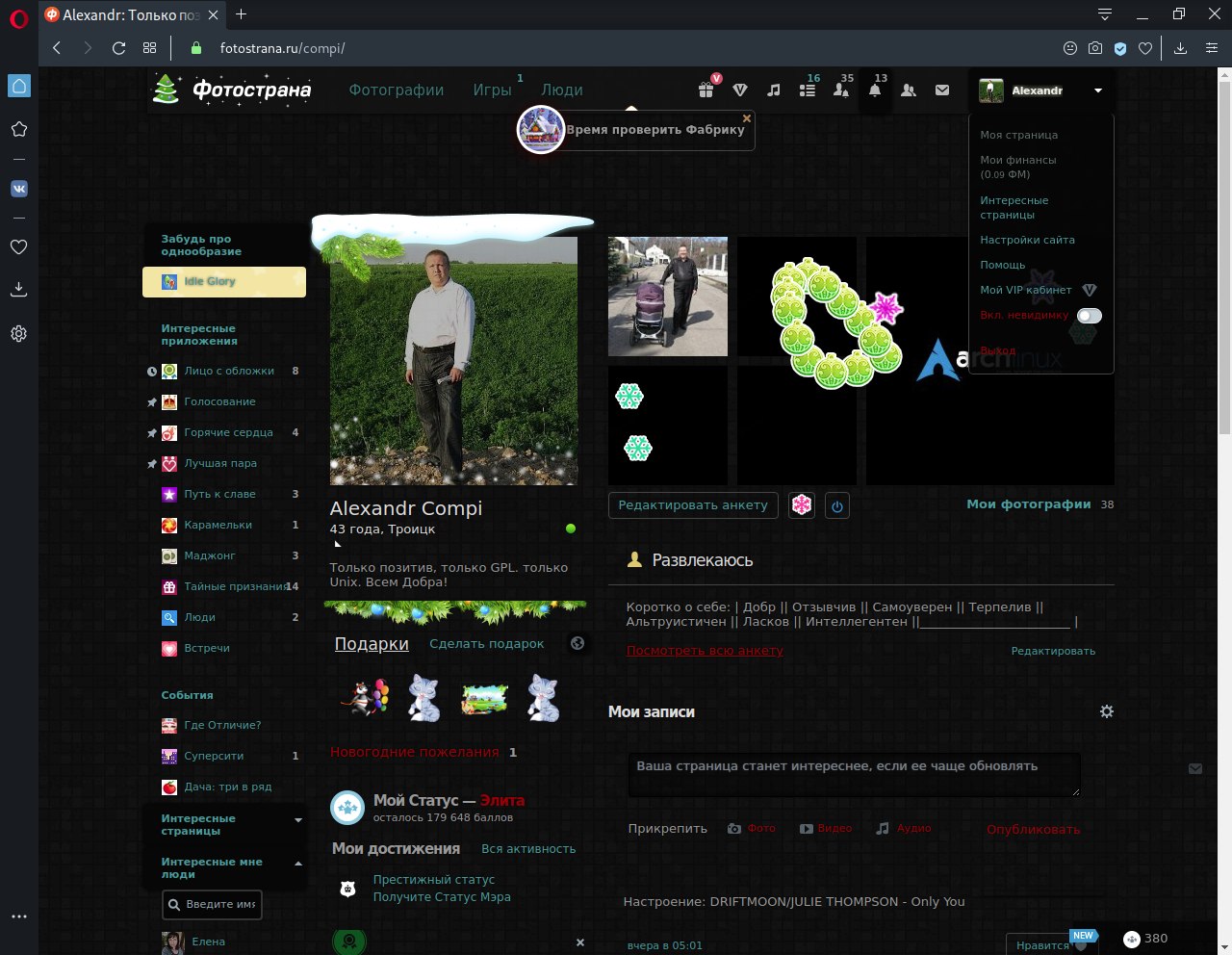Open the Горячие сердца app
The width and height of the screenshot is (1232, 955).
click(229, 432)
